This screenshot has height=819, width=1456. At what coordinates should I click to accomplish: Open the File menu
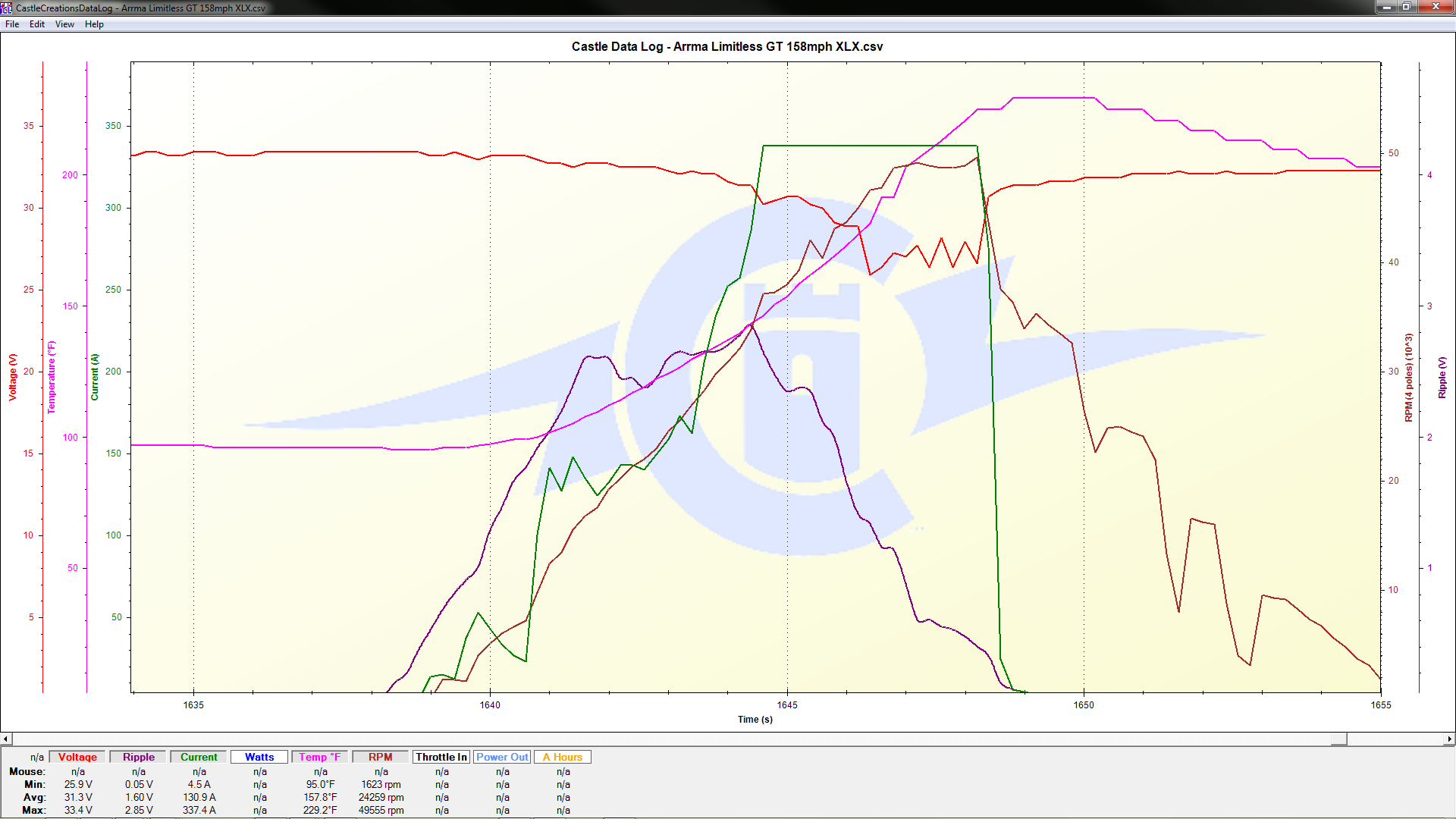coord(12,24)
